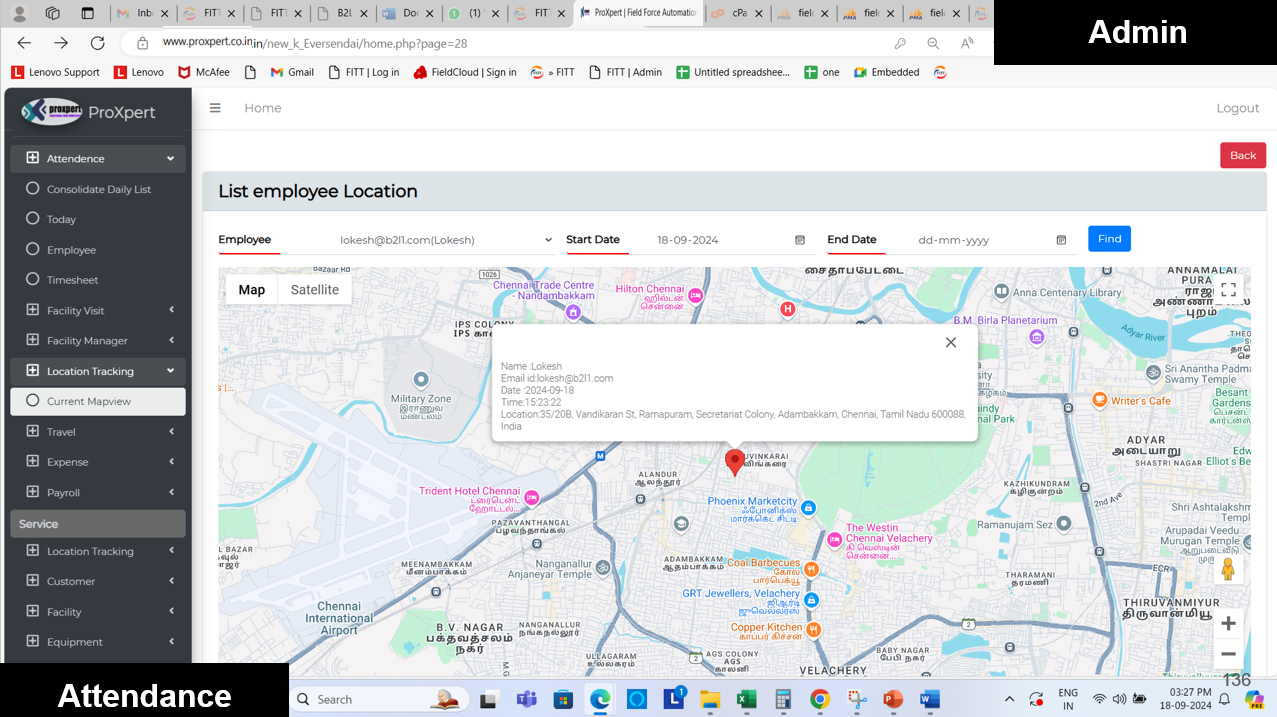Open Start Date calendar picker icon

point(800,240)
